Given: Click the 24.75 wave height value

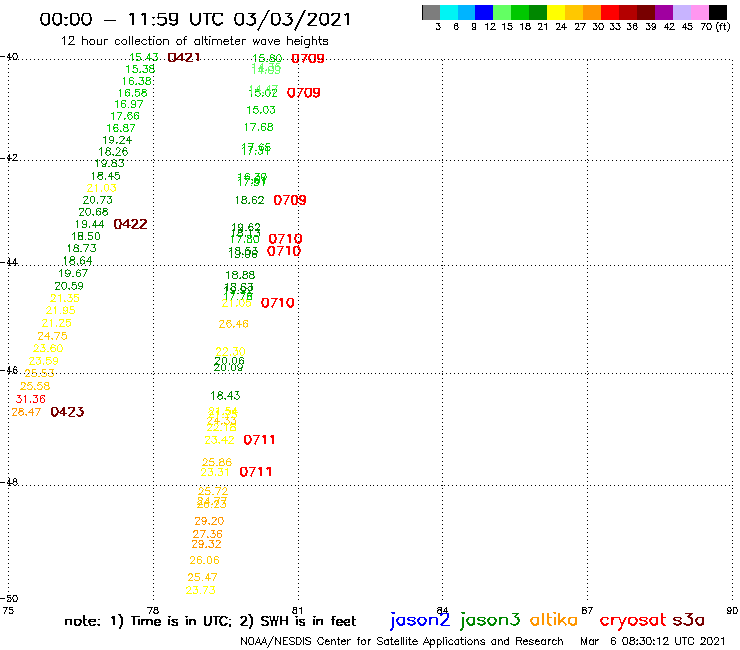Looking at the screenshot, I should tap(52, 336).
